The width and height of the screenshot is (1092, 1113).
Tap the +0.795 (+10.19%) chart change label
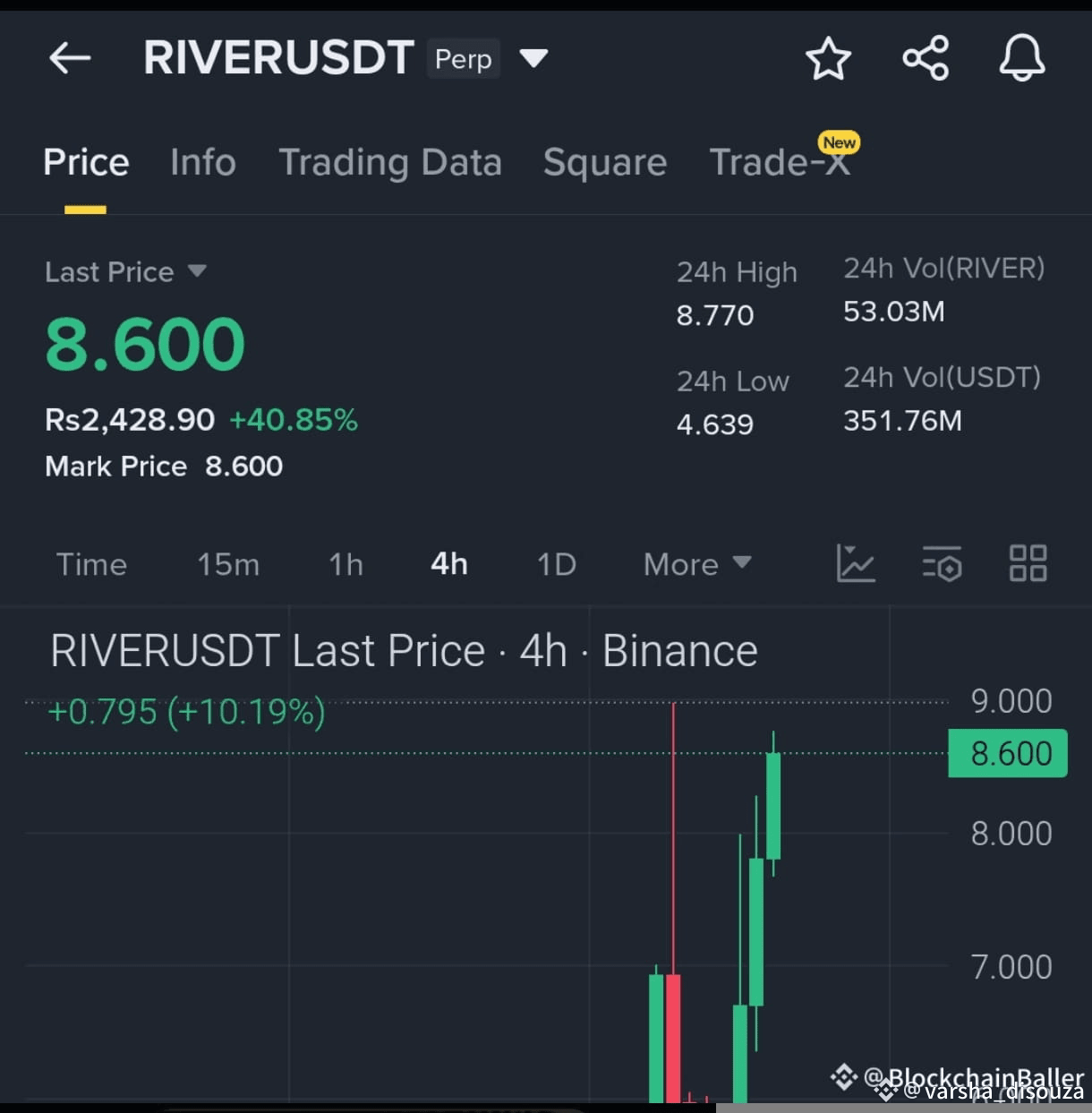coord(186,713)
